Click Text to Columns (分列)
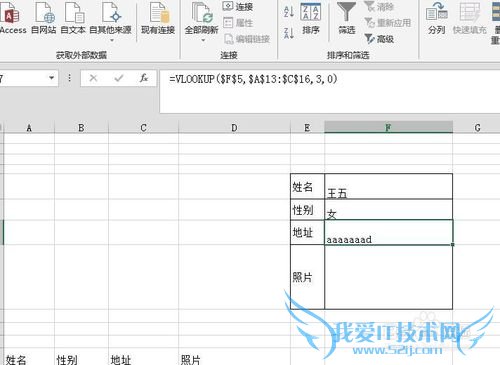 437,18
